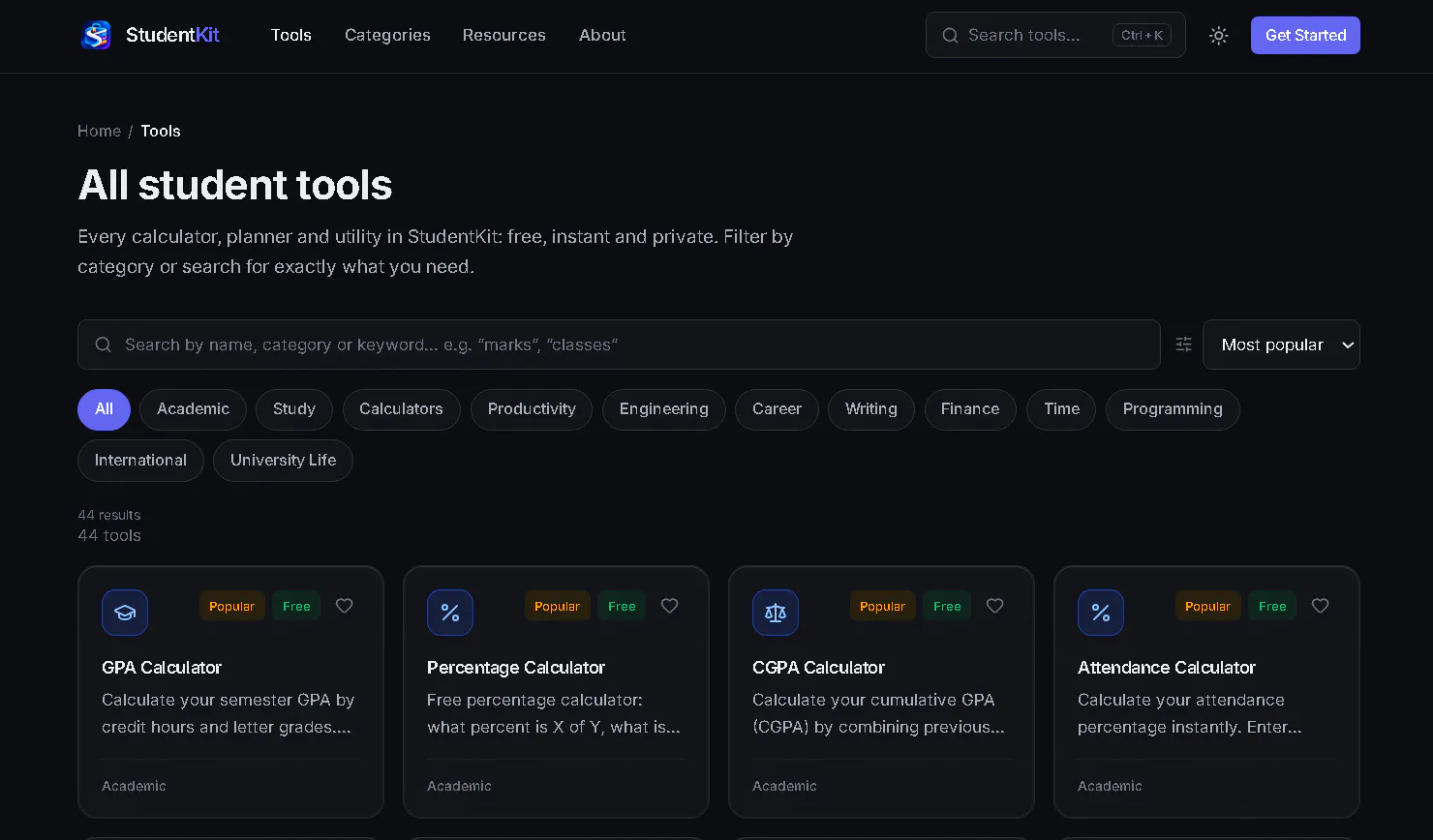Click the Free badge on Percentage Calculator
1433x840 pixels.
coord(622,606)
